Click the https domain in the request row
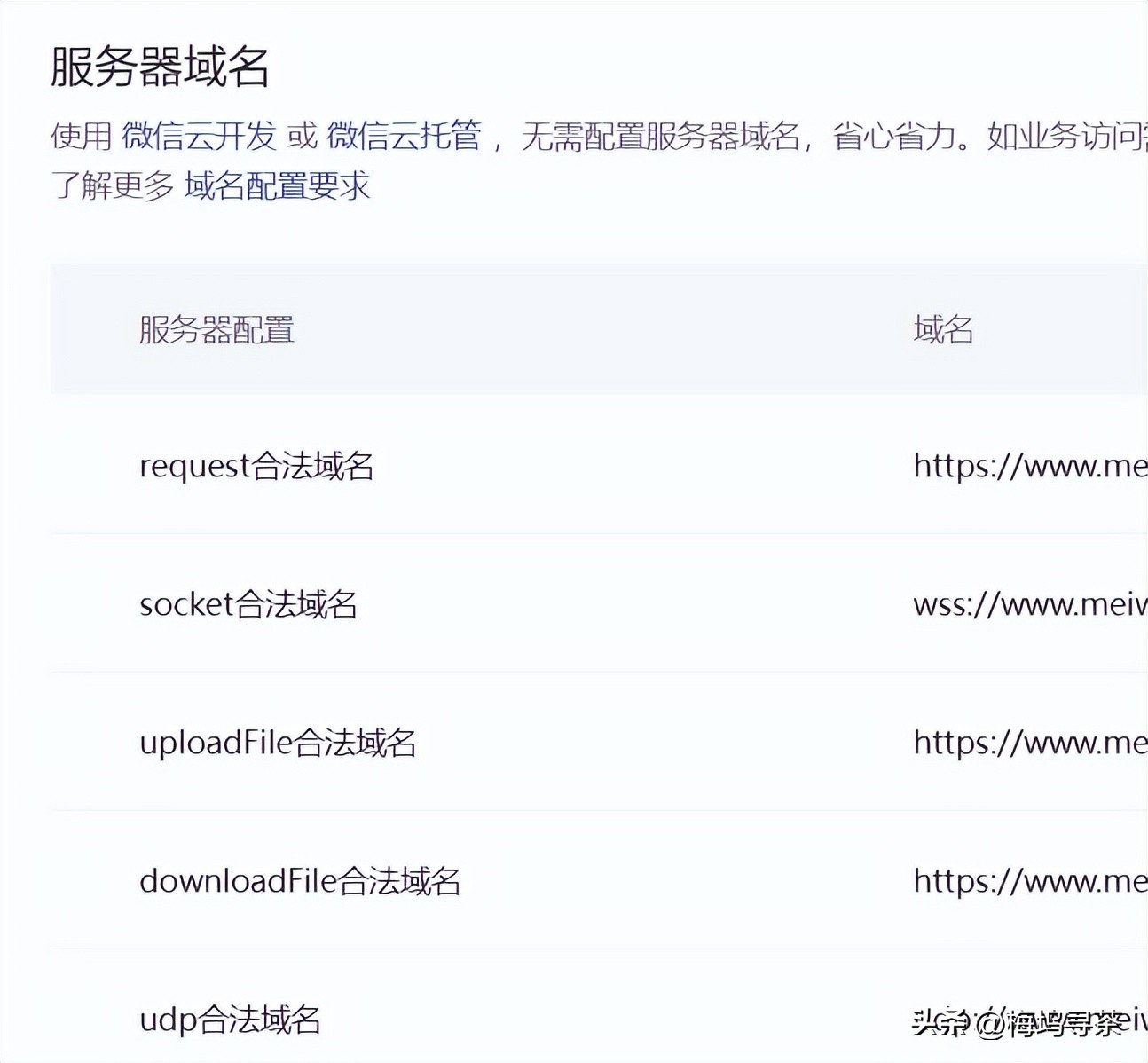1148x1063 pixels. tap(1029, 466)
